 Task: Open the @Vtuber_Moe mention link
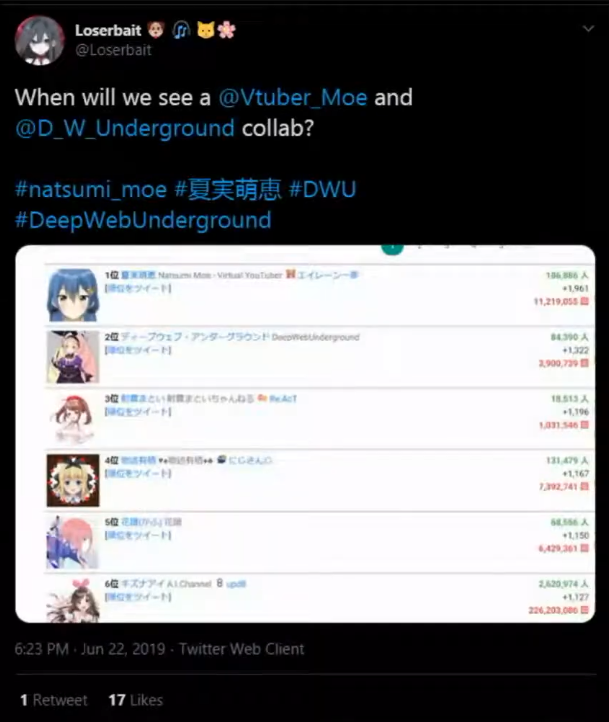click(293, 98)
